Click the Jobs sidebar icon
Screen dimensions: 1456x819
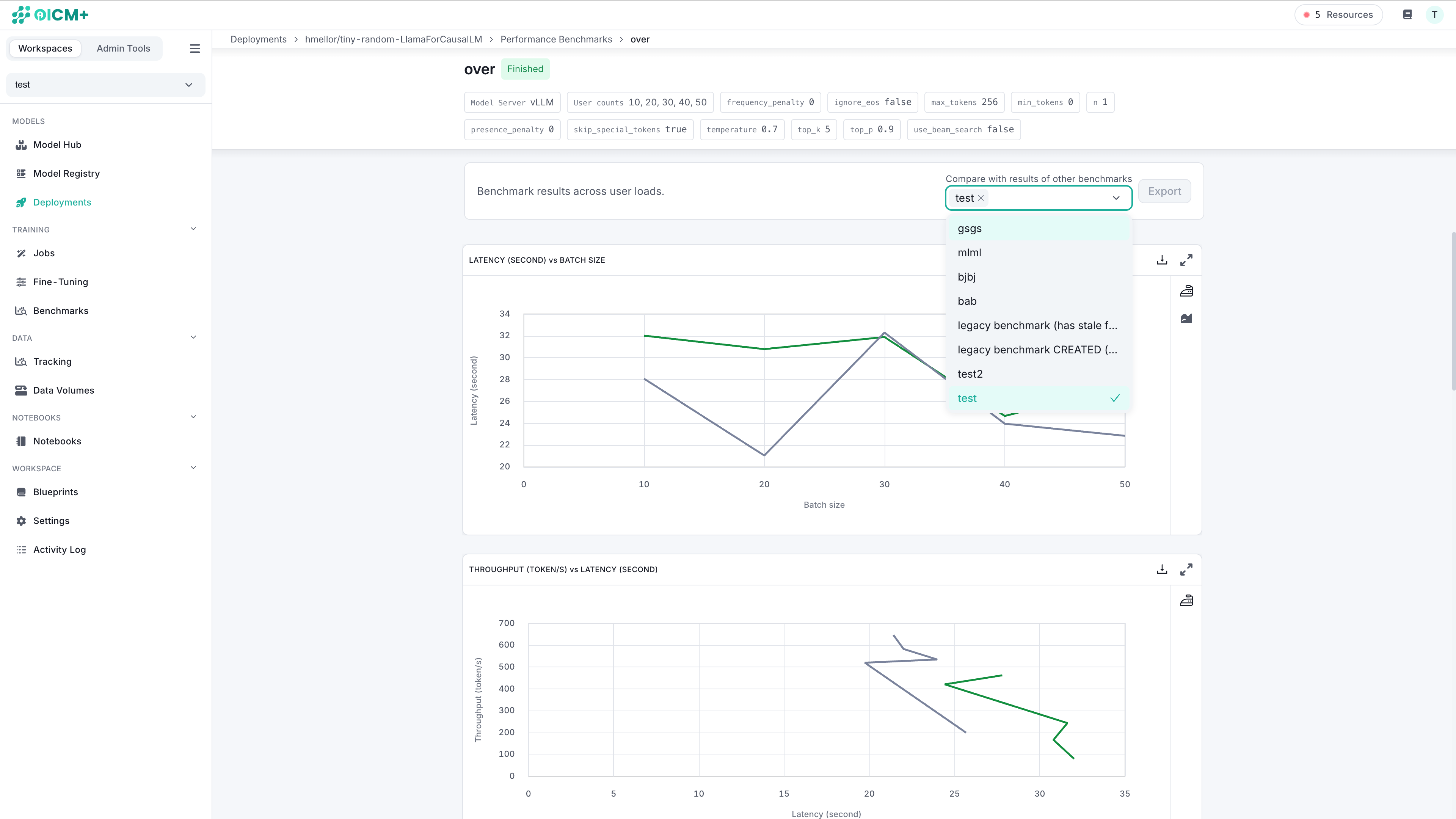[x=21, y=253]
